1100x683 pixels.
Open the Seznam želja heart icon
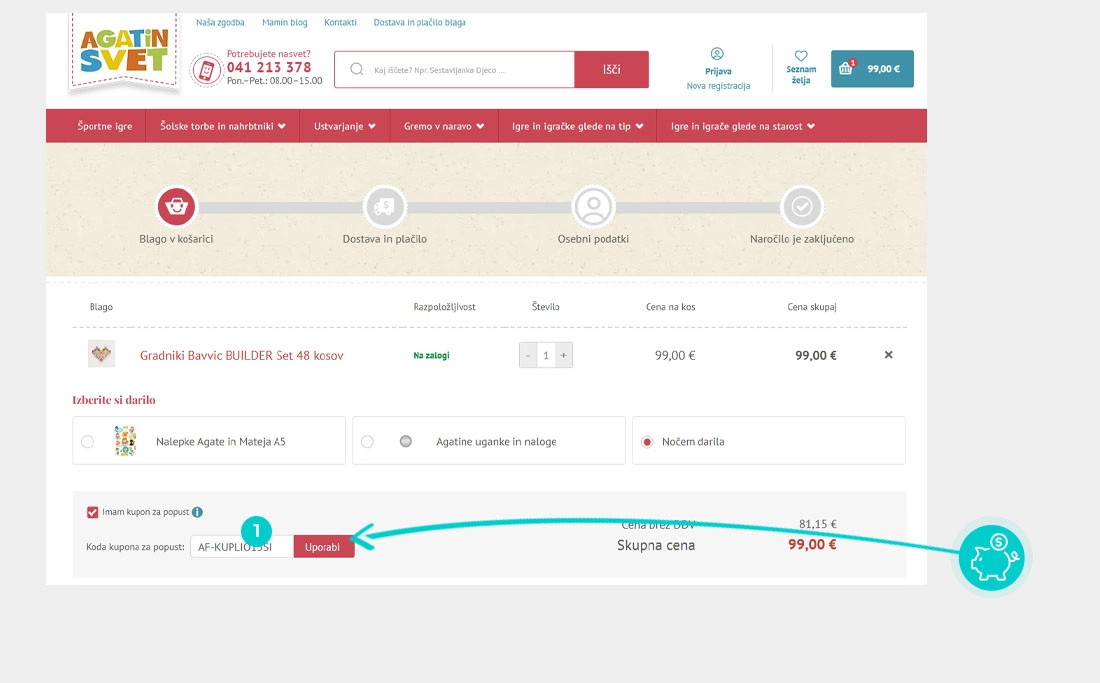click(x=801, y=57)
